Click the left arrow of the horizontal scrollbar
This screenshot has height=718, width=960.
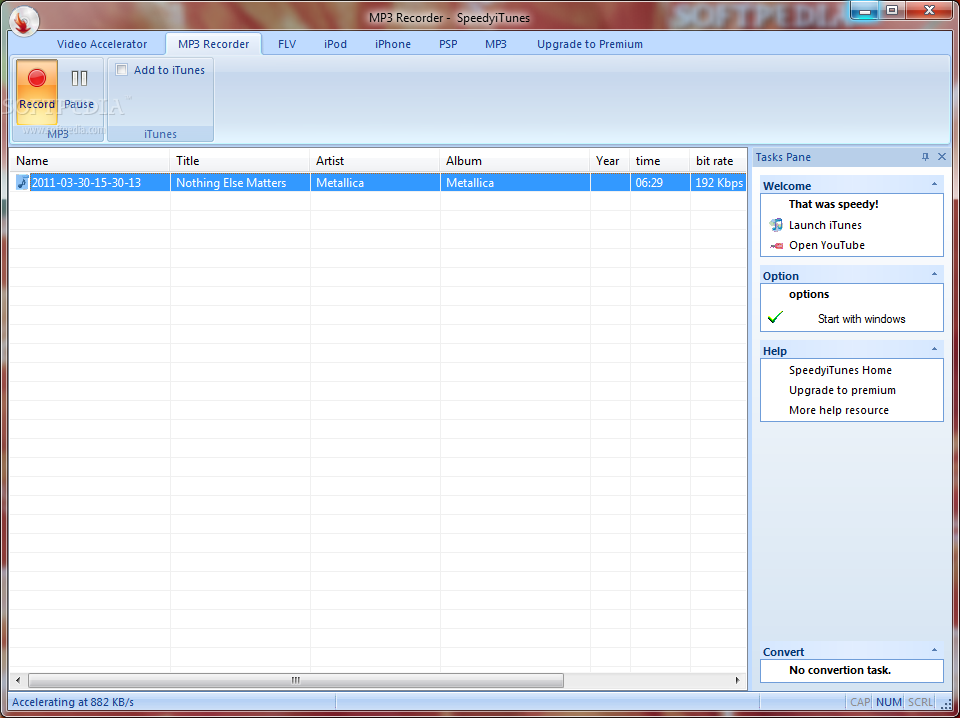18,681
